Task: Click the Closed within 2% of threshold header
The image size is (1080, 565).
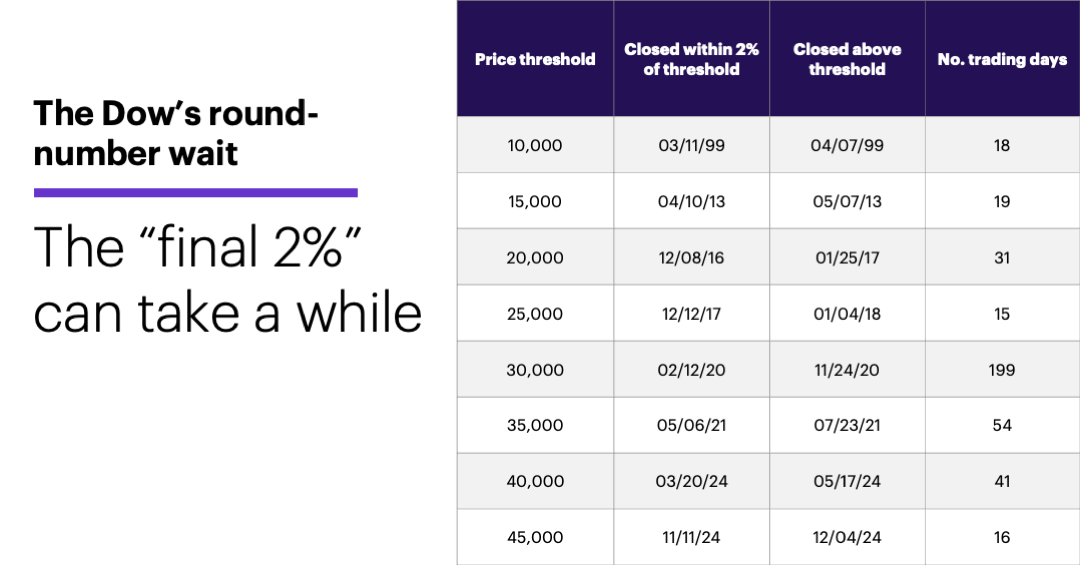Action: tap(691, 59)
